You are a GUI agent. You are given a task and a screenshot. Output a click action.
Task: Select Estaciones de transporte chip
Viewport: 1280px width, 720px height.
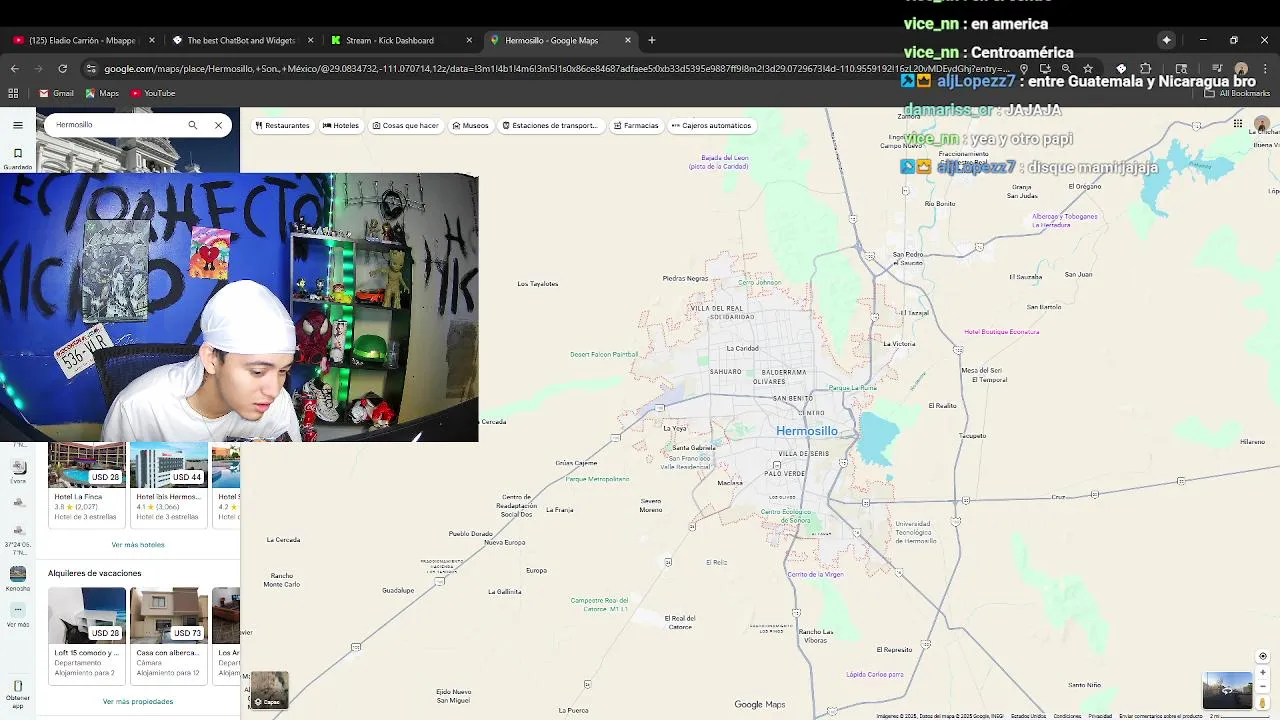[550, 126]
